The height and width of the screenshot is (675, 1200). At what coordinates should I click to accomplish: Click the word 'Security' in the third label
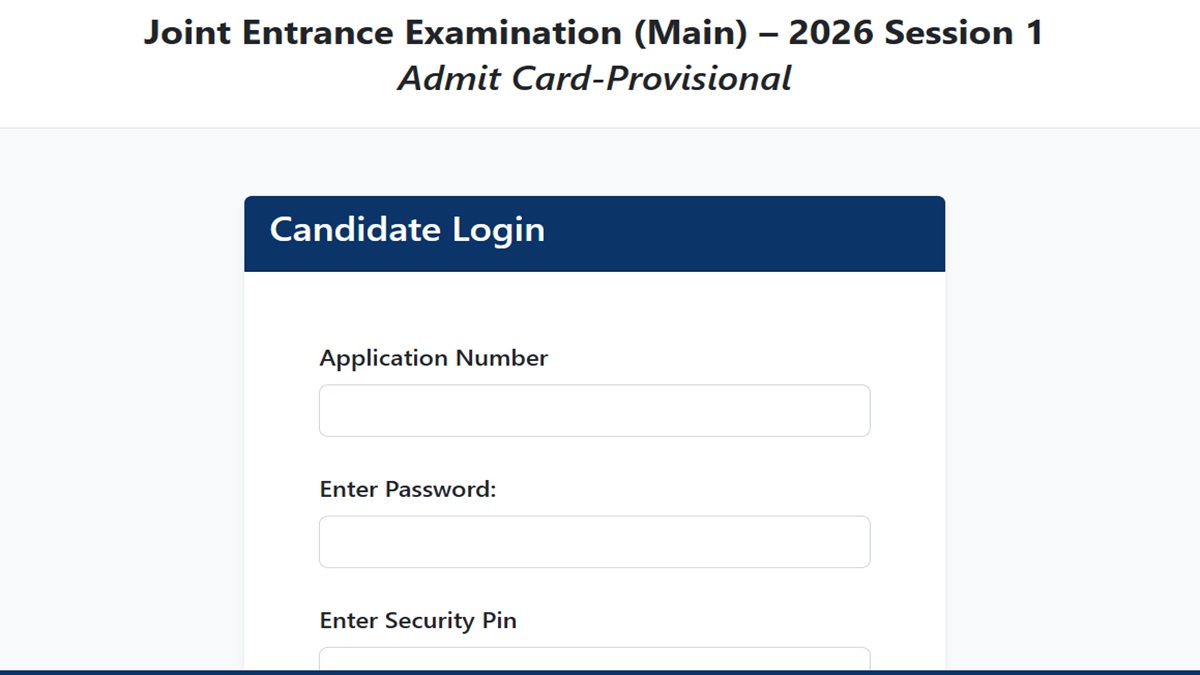[x=427, y=621]
